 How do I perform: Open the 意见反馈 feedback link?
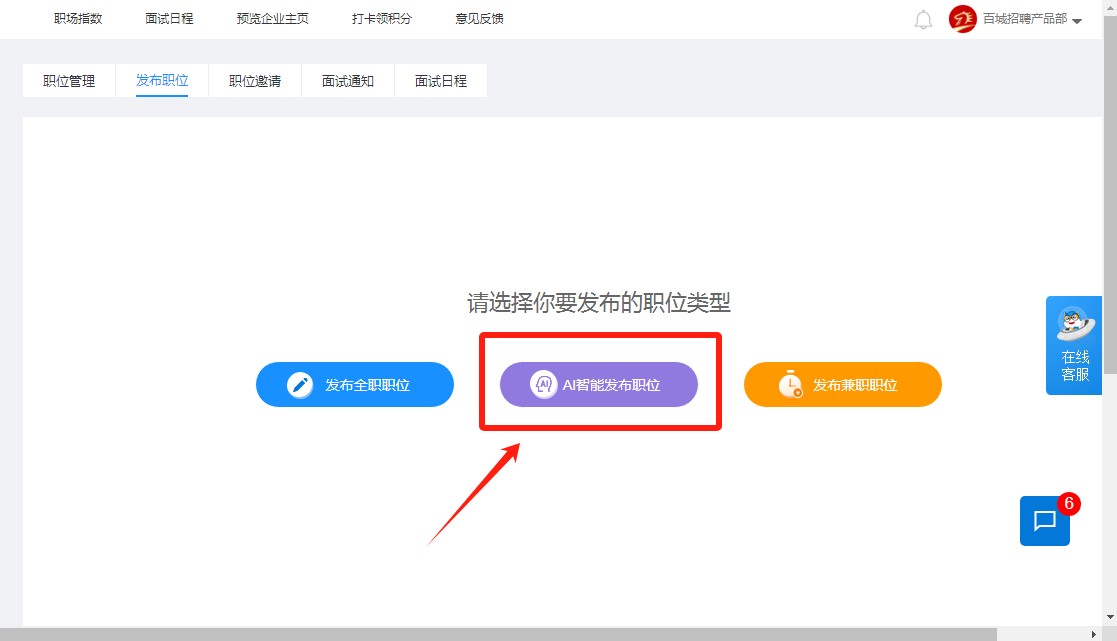(x=479, y=19)
